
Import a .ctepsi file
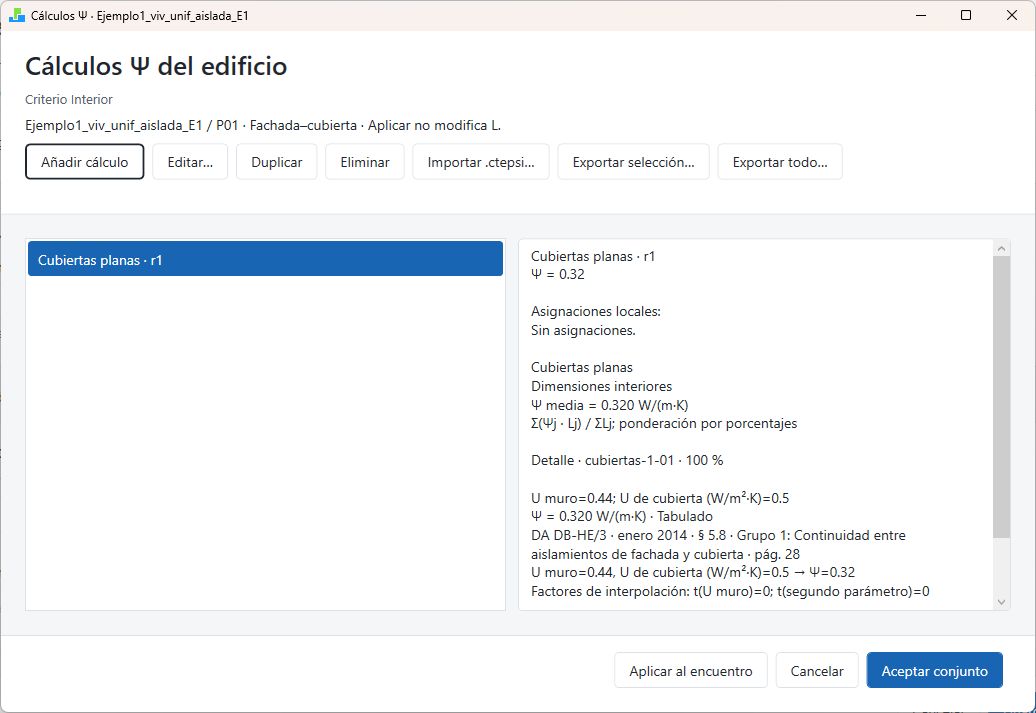tap(481, 162)
